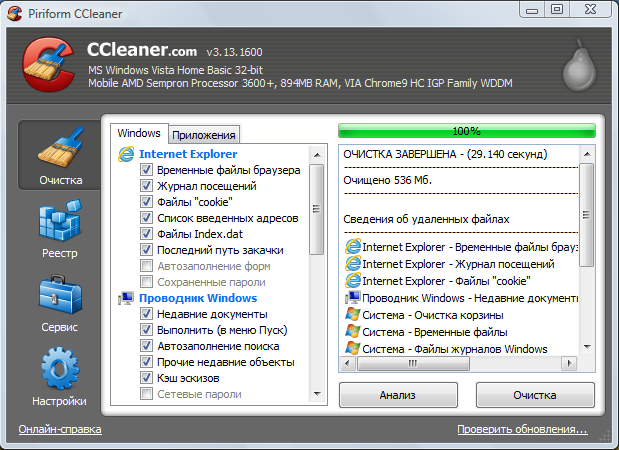Open the Очистка cleaner section
The height and width of the screenshot is (450, 619).
tap(60, 156)
